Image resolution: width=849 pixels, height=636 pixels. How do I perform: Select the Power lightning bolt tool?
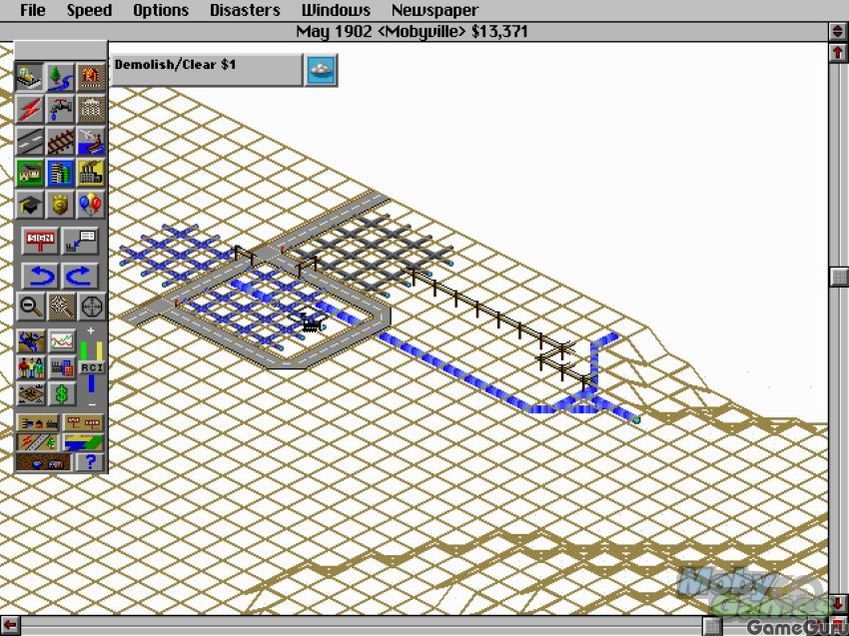(x=29, y=109)
